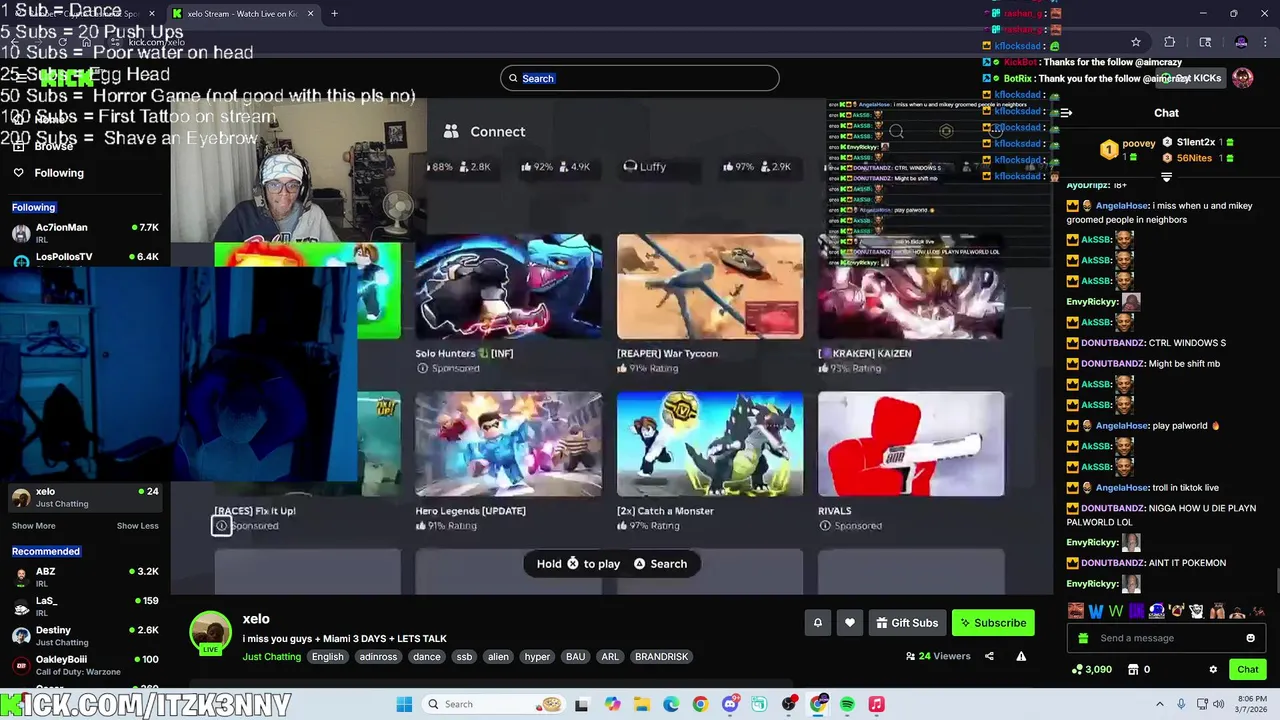Follow xelo with the heart button
Image resolution: width=1280 pixels, height=720 pixels.
click(x=849, y=623)
